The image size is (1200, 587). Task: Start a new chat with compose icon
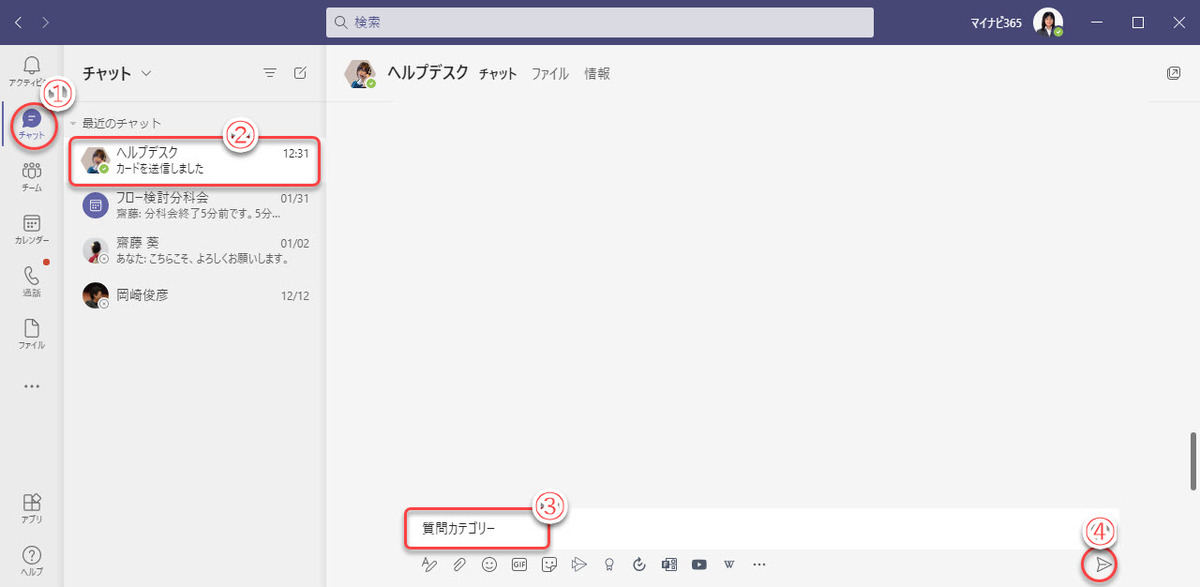click(x=300, y=73)
